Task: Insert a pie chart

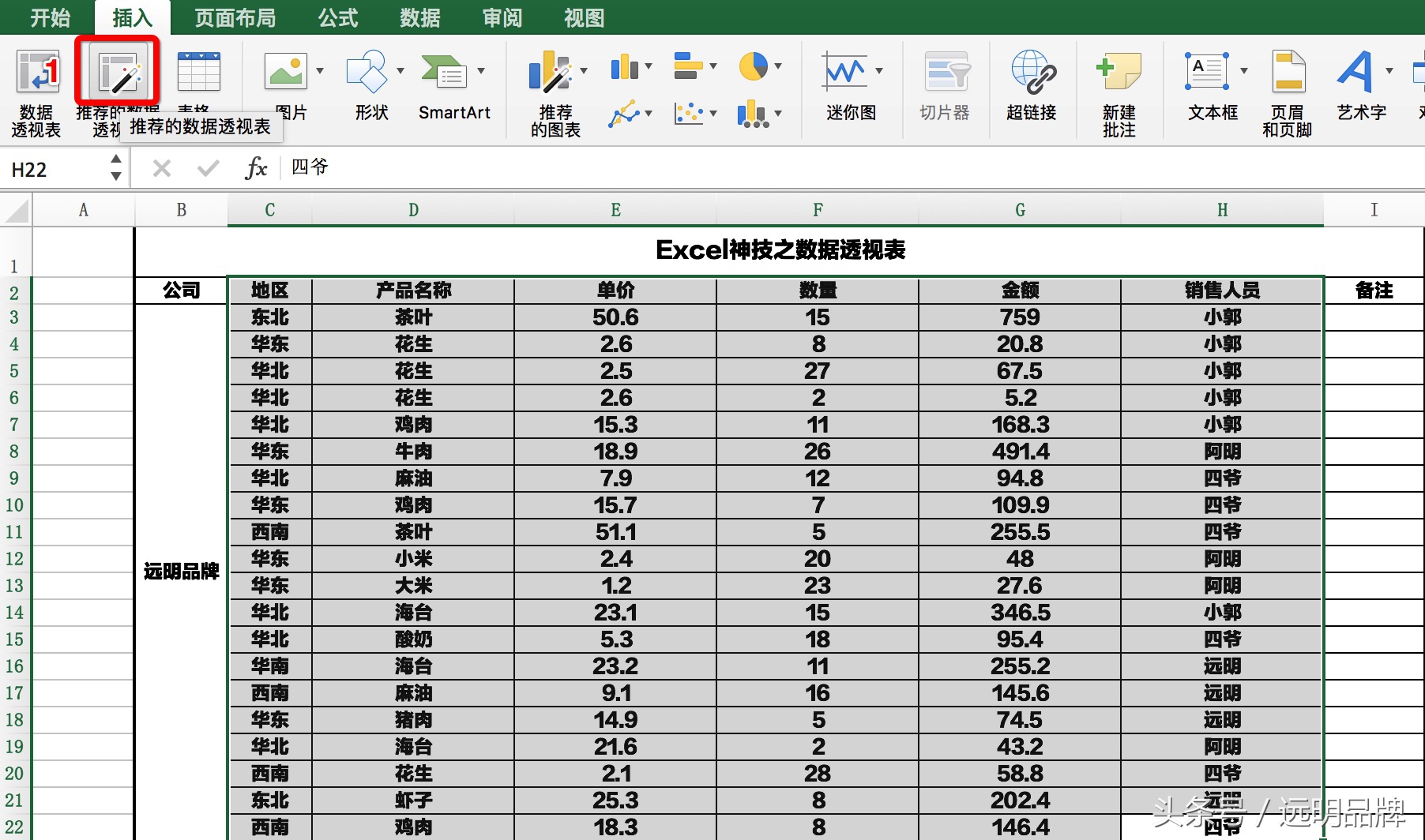Action: [754, 66]
